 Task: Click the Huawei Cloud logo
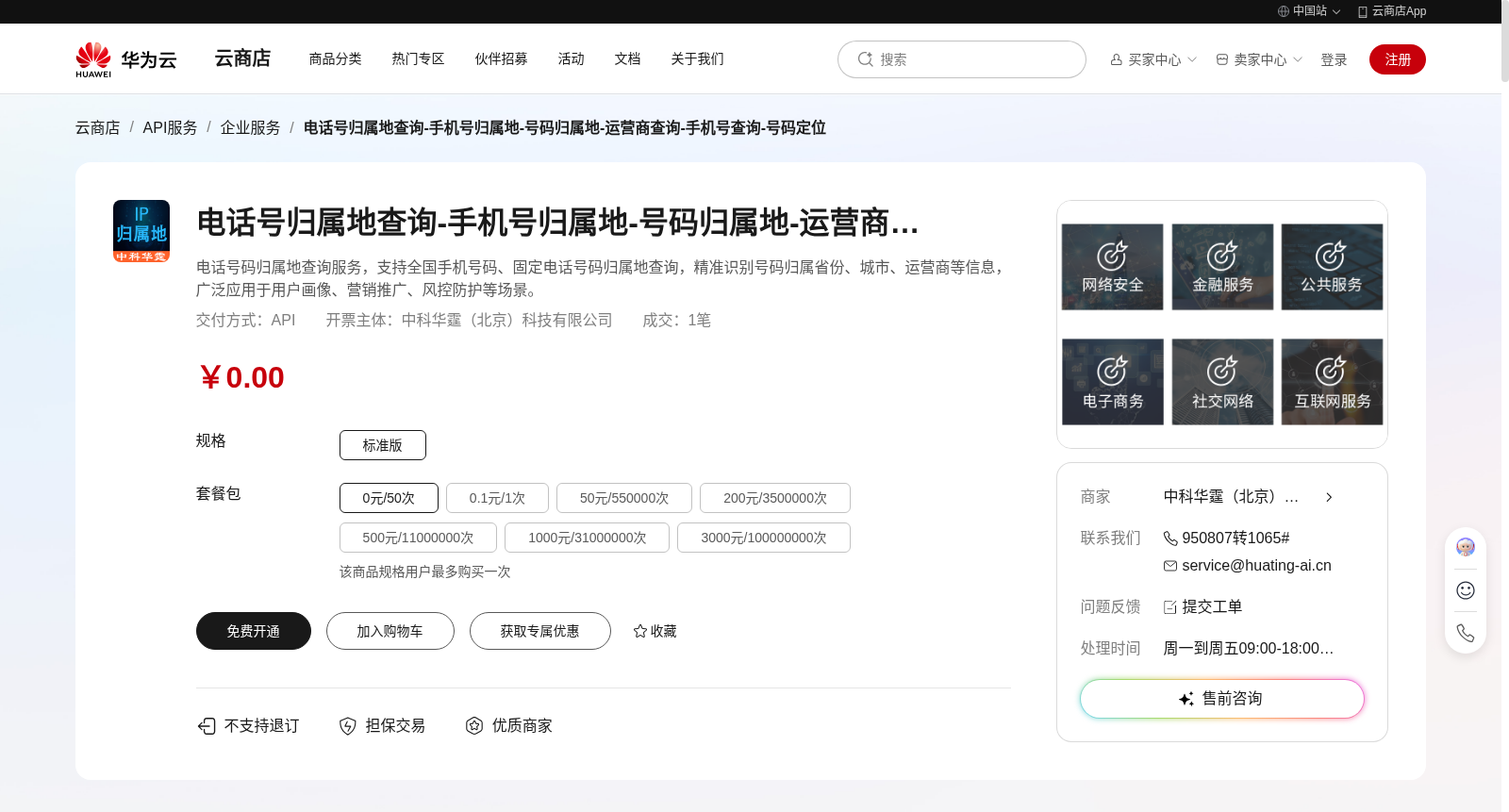(125, 59)
